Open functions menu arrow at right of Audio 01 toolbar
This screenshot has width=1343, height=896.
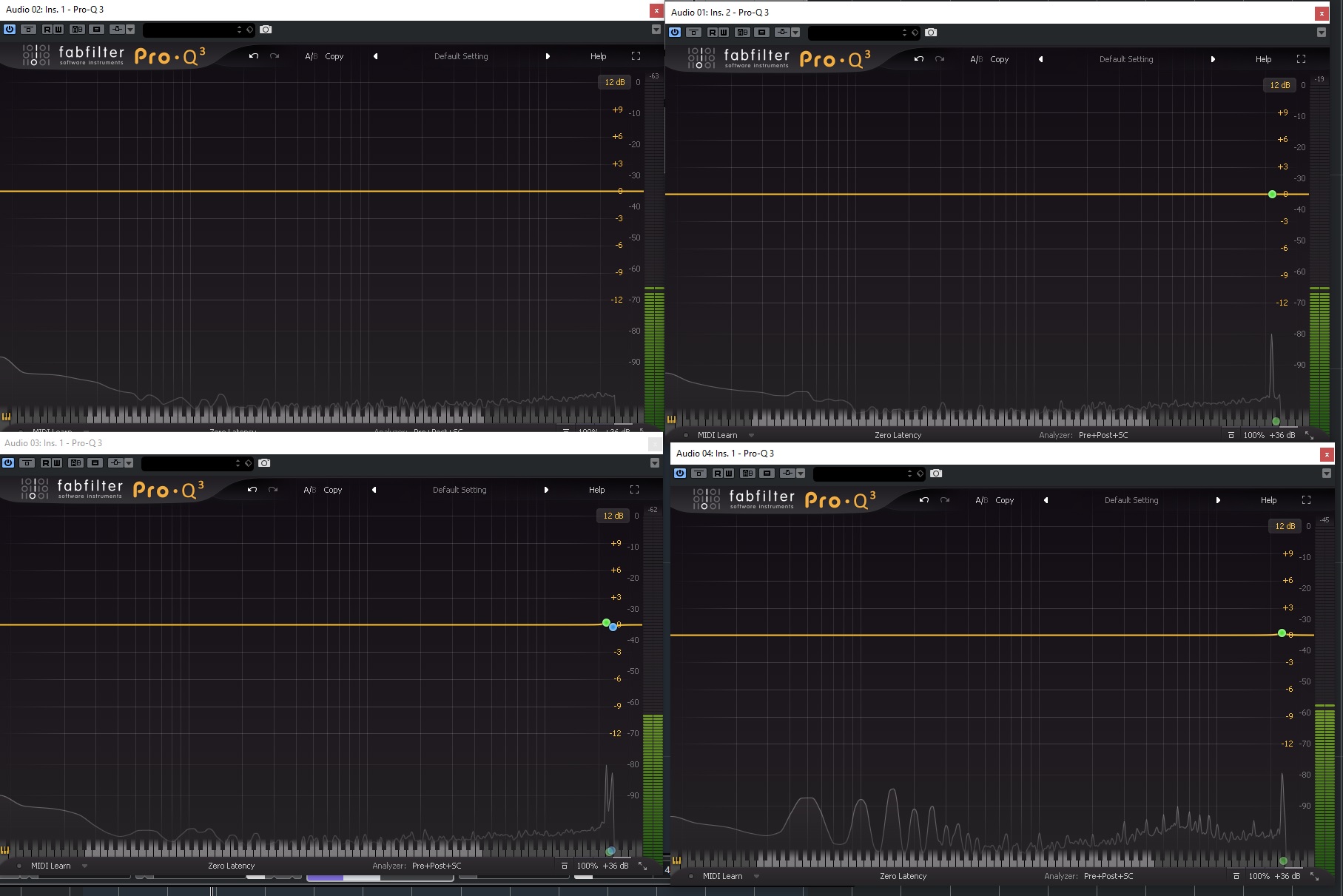click(1321, 33)
